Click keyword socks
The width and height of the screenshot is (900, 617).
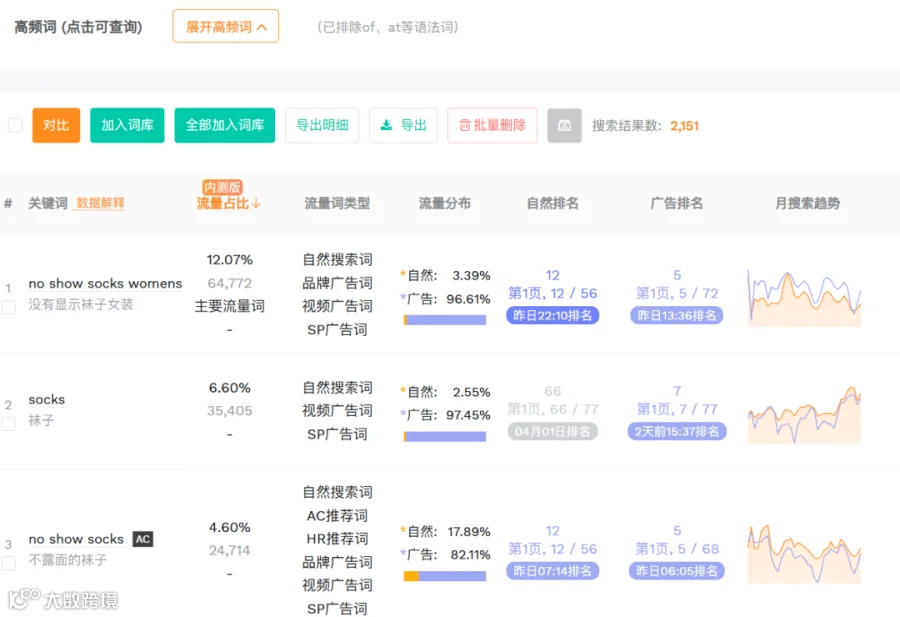[x=46, y=399]
